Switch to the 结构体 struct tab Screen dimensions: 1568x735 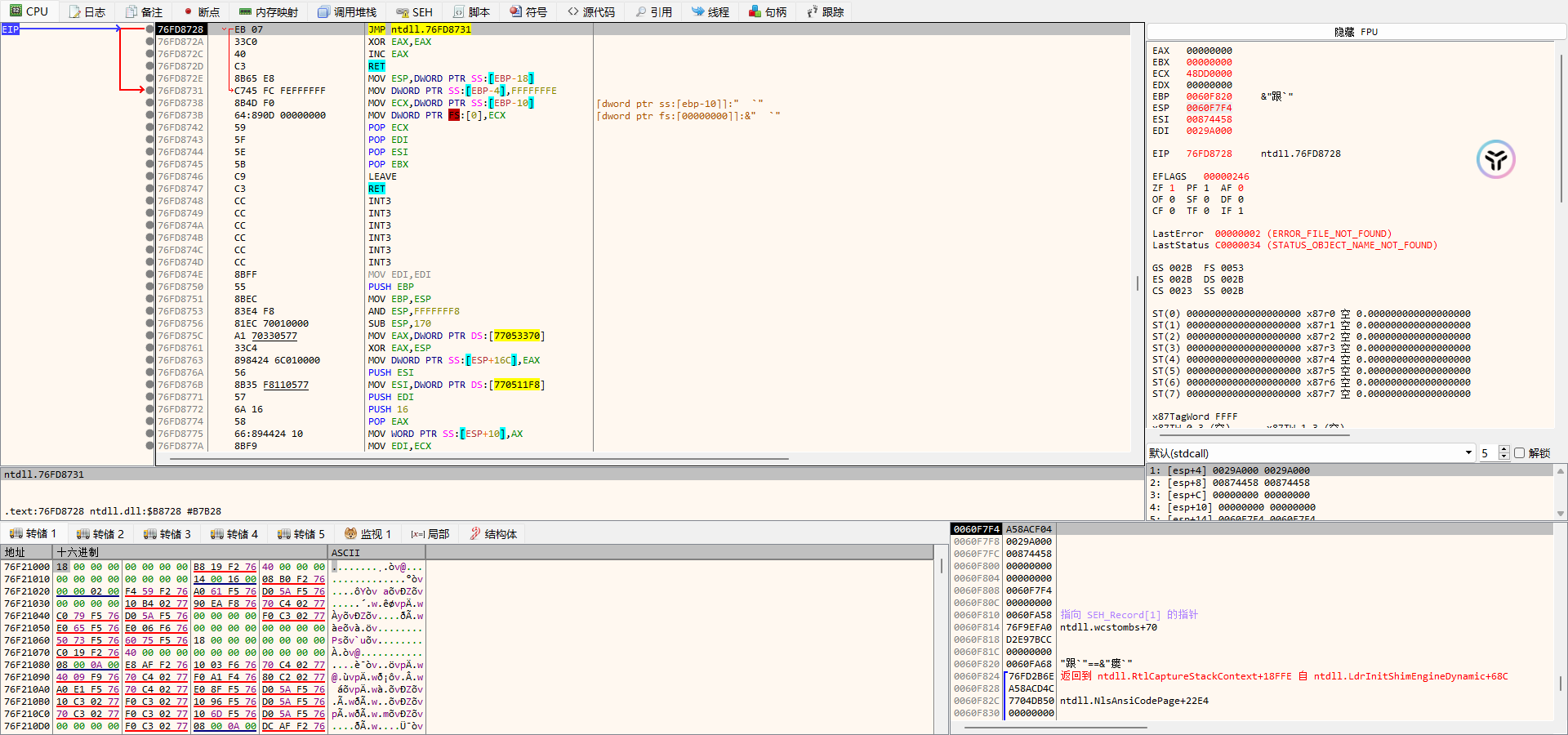pyautogui.click(x=492, y=534)
